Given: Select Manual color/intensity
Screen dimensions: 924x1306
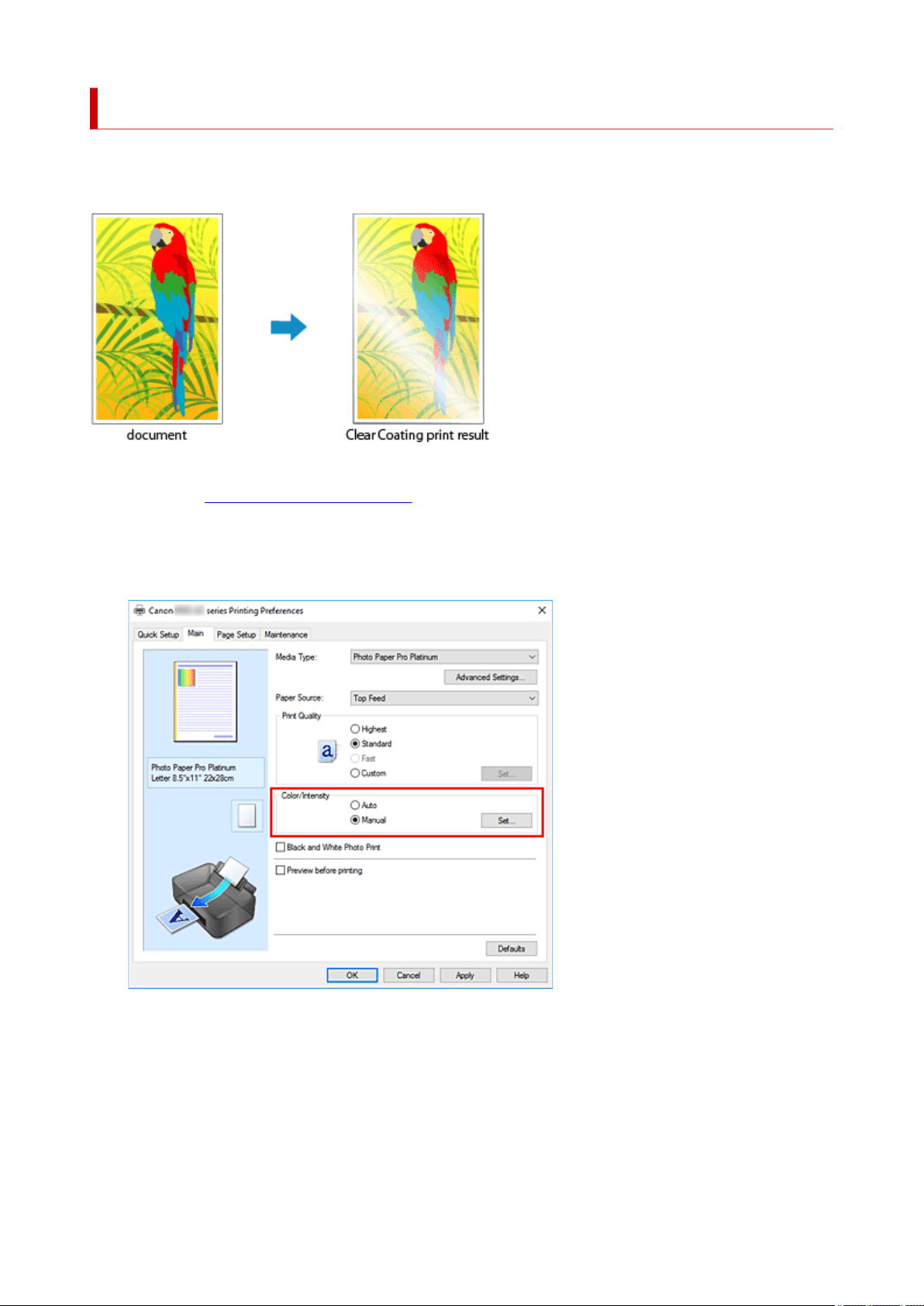Looking at the screenshot, I should (x=368, y=820).
